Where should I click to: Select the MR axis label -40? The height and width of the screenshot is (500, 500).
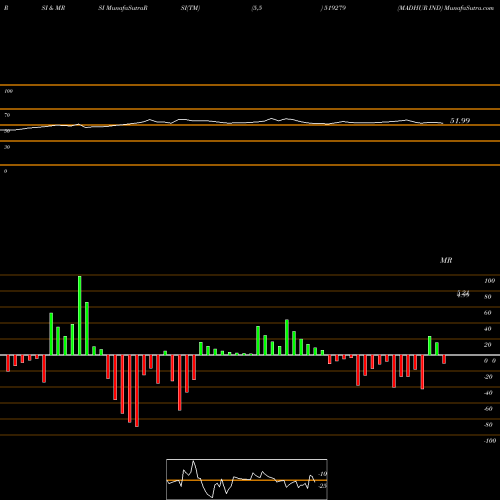coord(488,393)
